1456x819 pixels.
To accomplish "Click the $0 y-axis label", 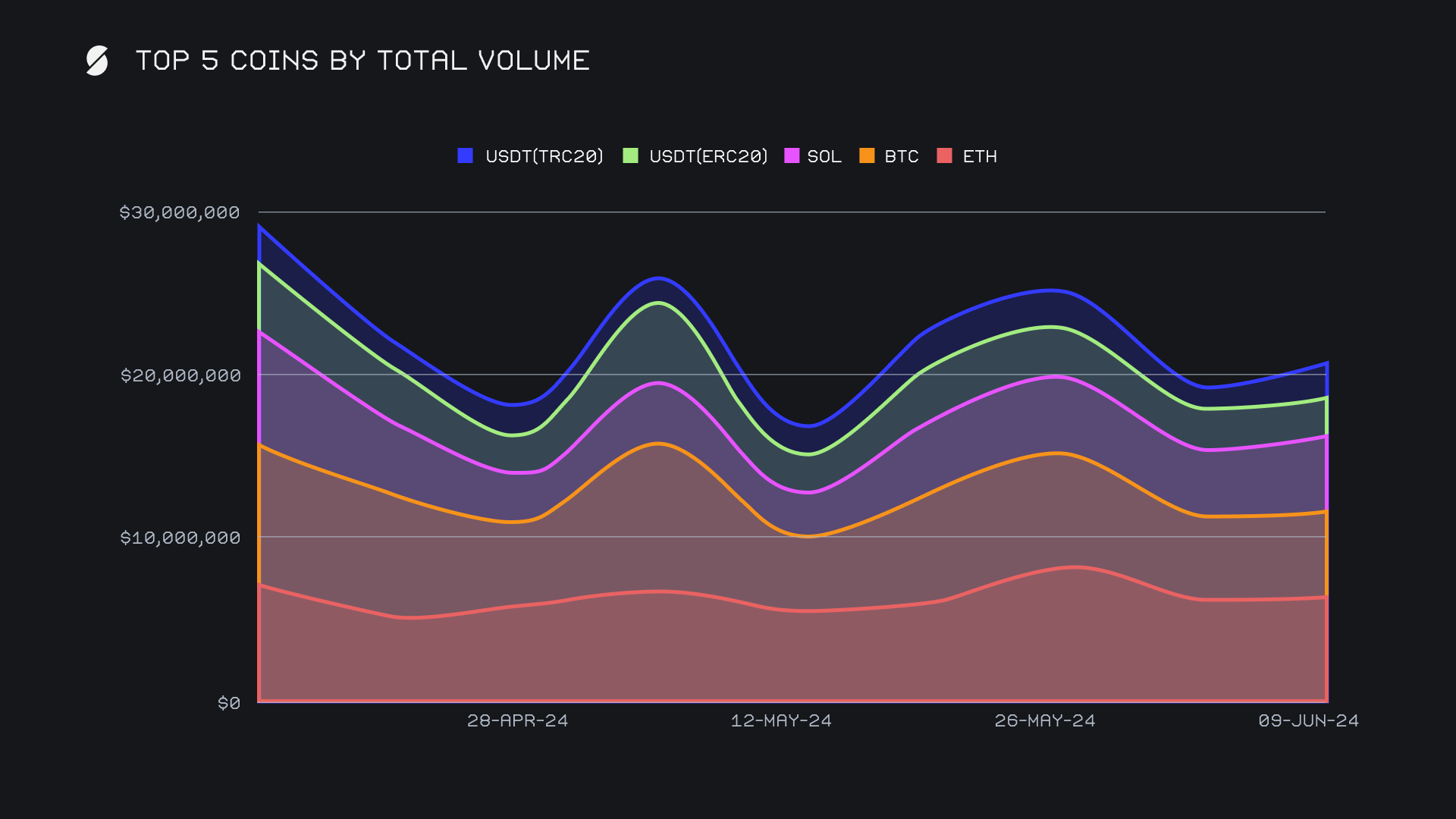I will (x=229, y=703).
